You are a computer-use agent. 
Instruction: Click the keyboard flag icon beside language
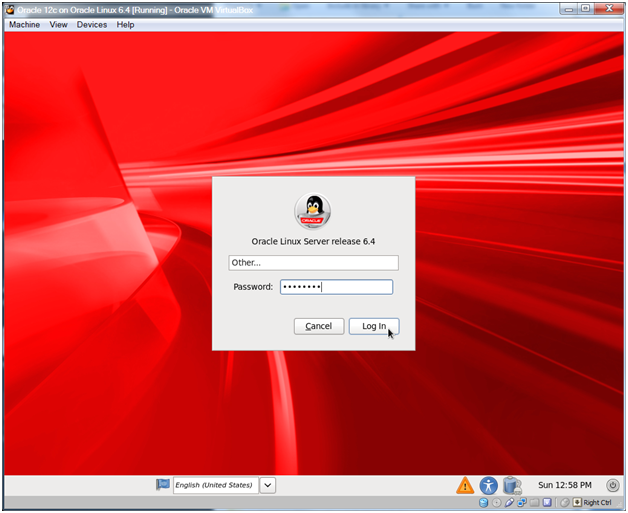pyautogui.click(x=162, y=485)
